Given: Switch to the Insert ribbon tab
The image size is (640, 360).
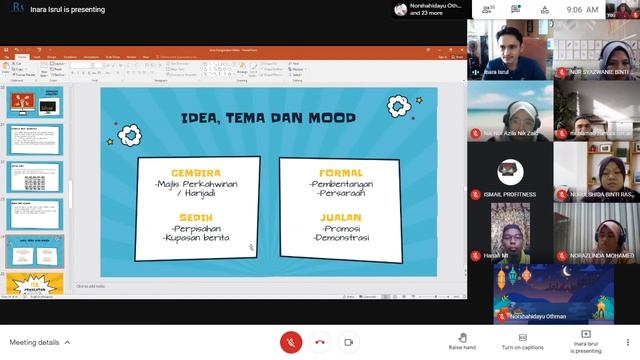Looking at the screenshot, I should [37, 57].
